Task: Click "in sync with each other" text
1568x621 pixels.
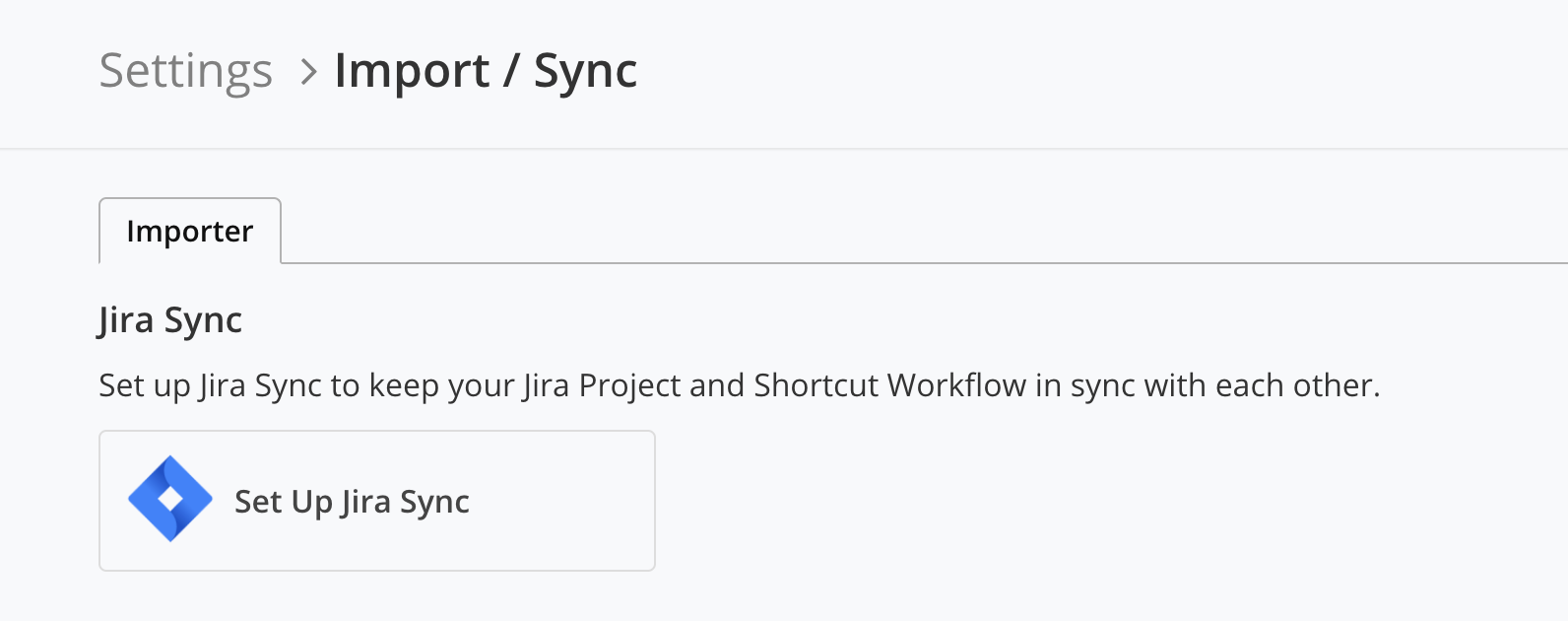Action: (1206, 385)
